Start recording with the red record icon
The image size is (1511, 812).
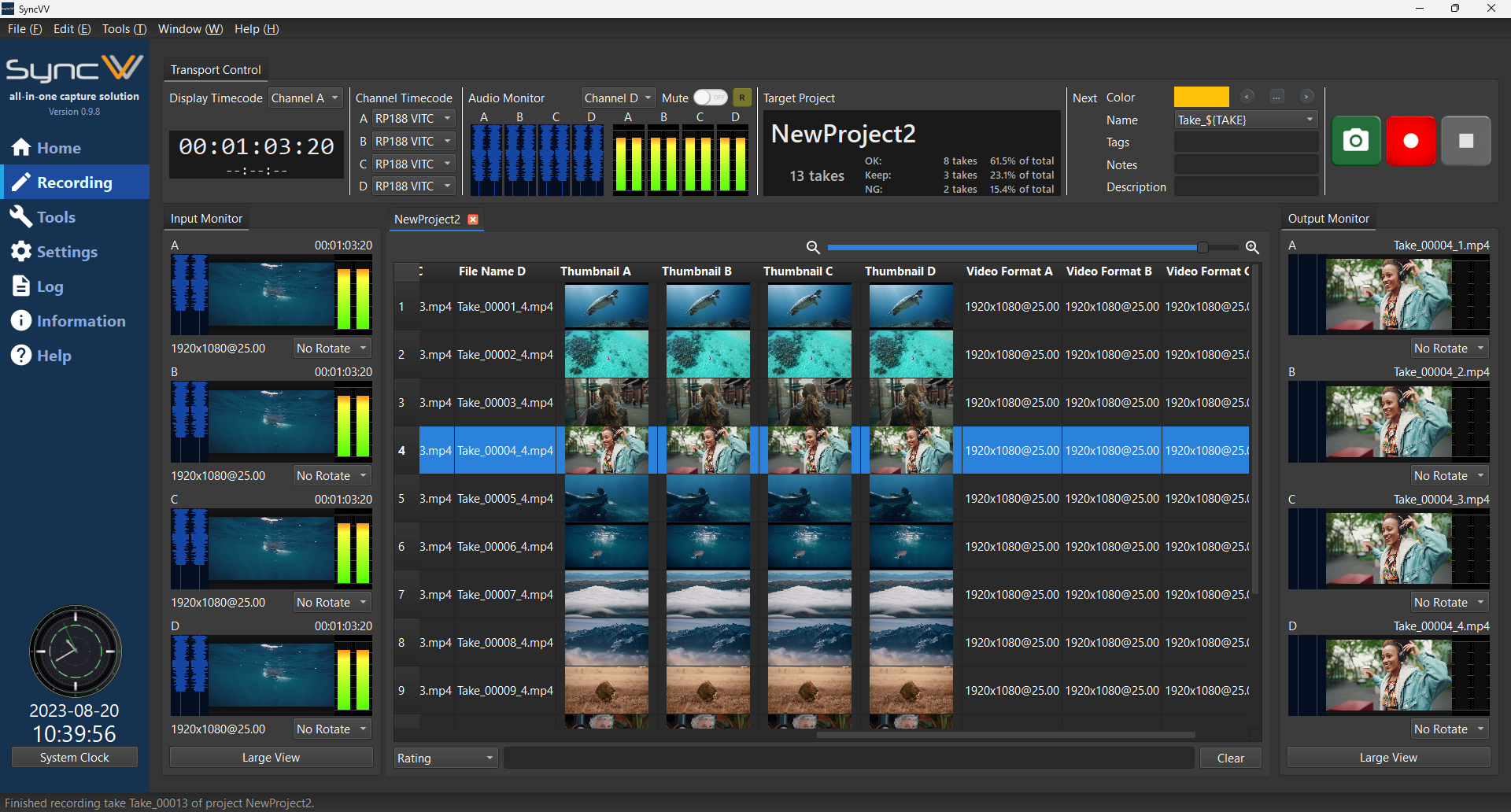(1410, 140)
